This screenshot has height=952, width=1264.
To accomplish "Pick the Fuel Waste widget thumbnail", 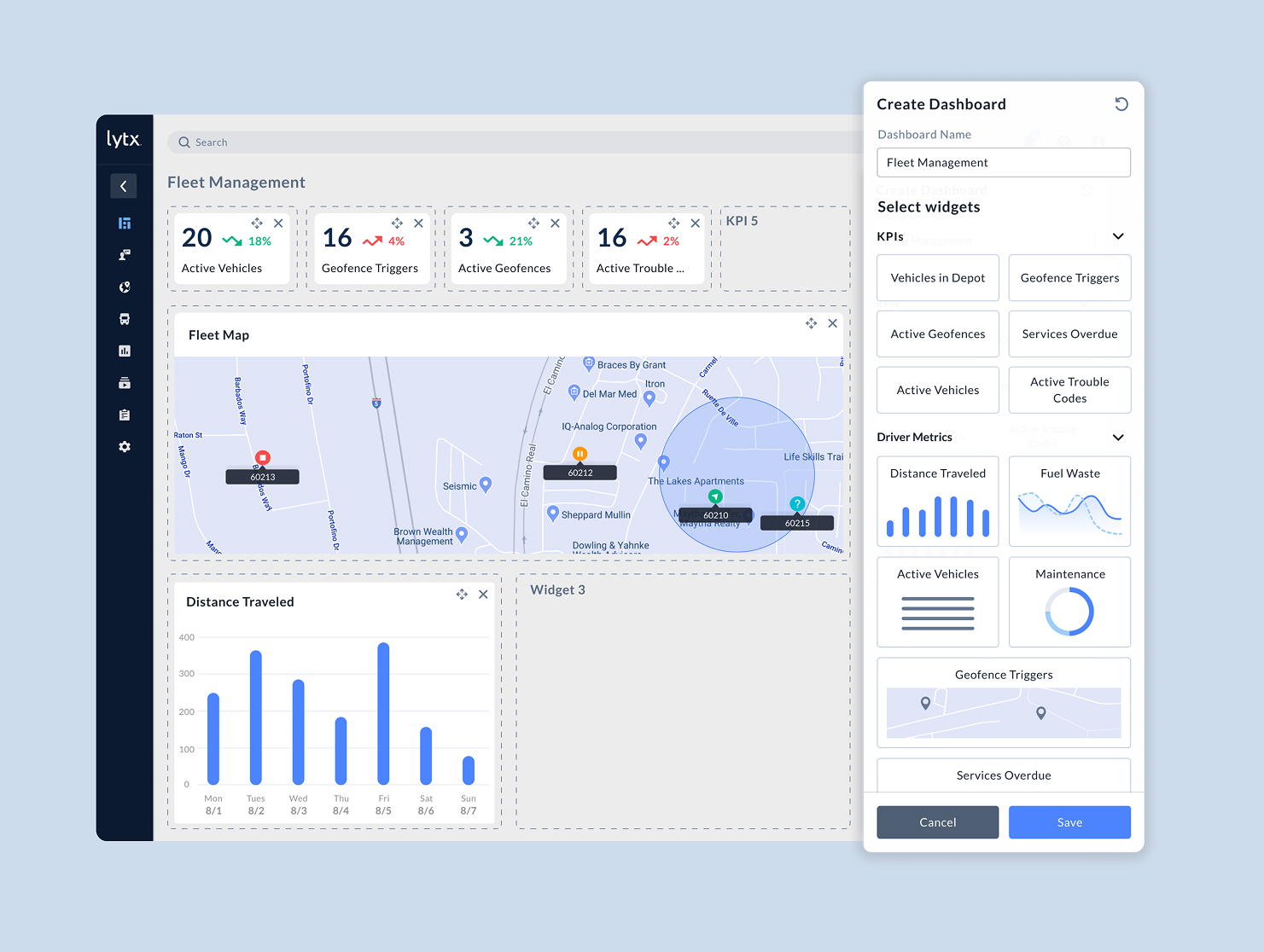I will point(1069,502).
